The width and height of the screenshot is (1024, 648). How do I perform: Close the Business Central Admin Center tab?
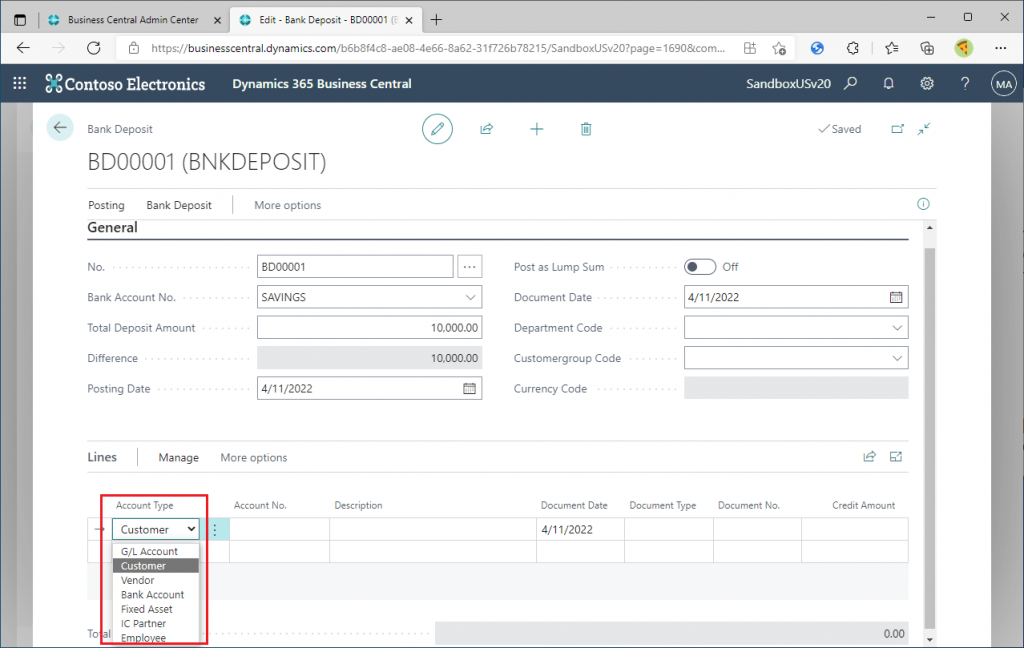coord(217,20)
